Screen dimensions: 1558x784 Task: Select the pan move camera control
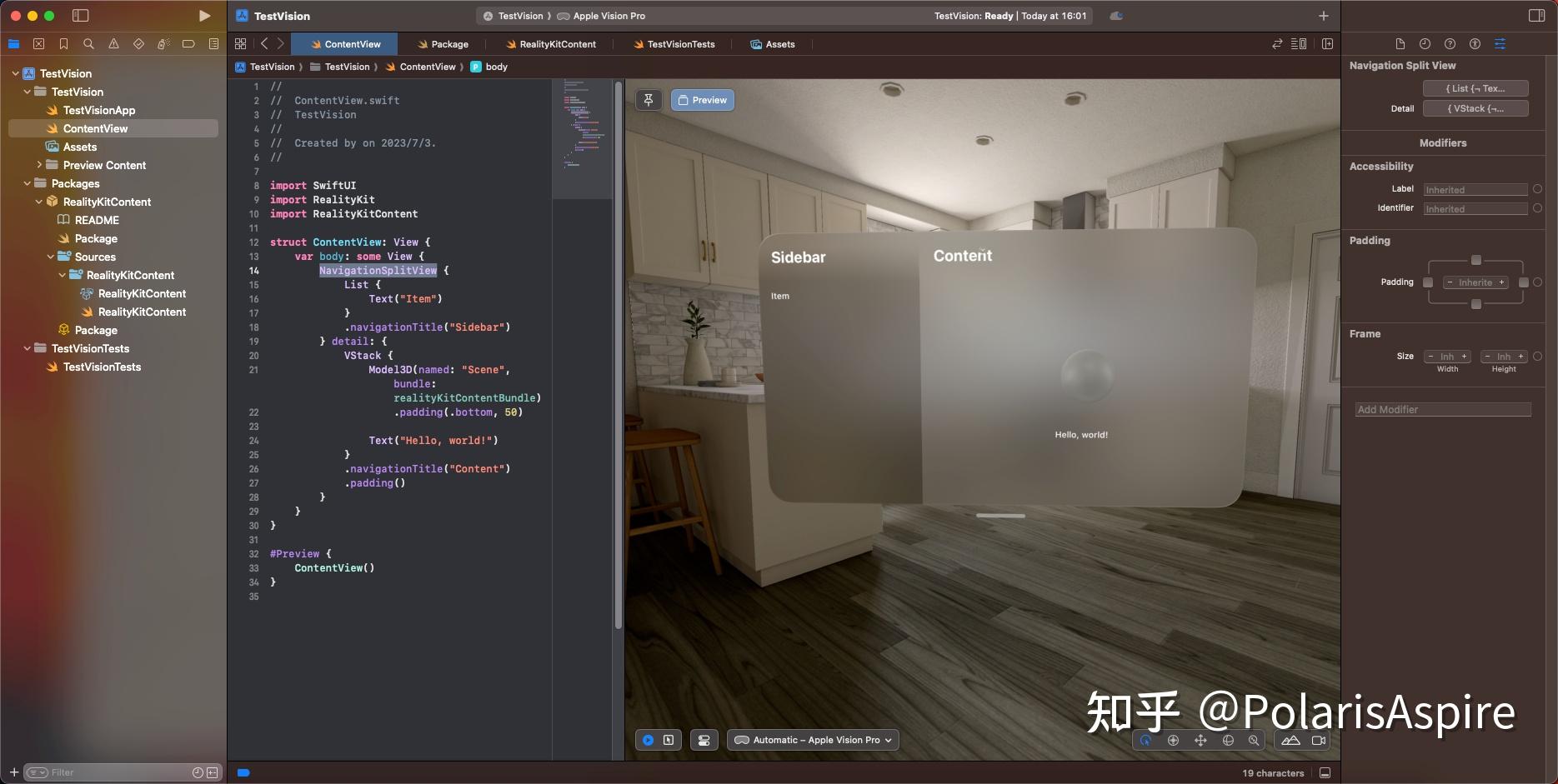(1200, 740)
